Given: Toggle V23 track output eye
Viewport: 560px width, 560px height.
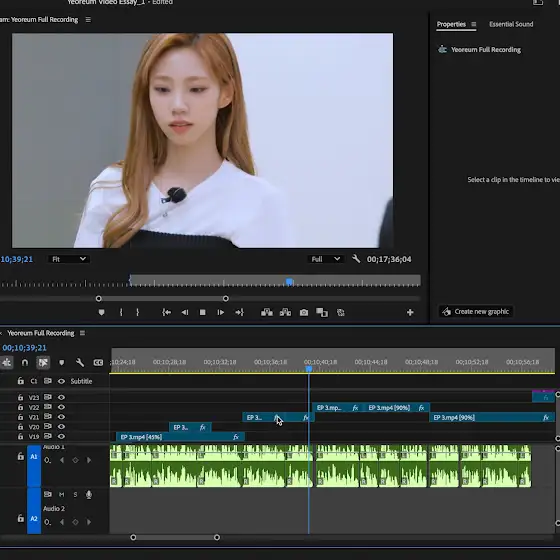Looking at the screenshot, I should 61,397.
